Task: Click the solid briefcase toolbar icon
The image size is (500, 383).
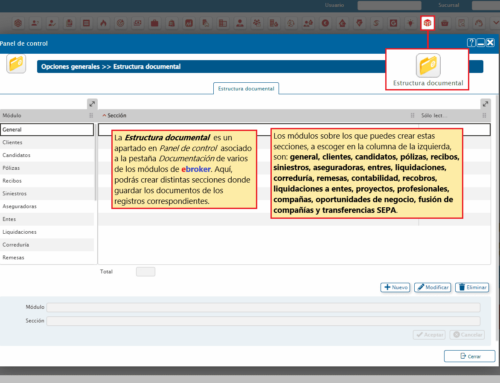Action: (154, 23)
